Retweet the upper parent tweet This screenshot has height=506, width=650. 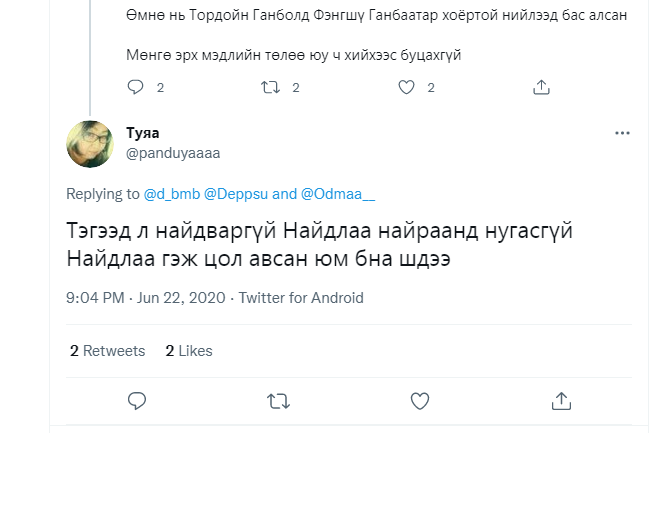click(270, 87)
